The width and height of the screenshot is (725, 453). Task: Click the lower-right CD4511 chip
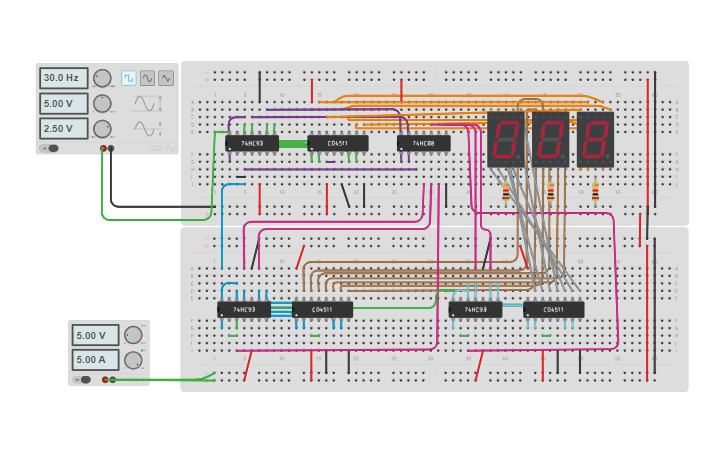553,310
